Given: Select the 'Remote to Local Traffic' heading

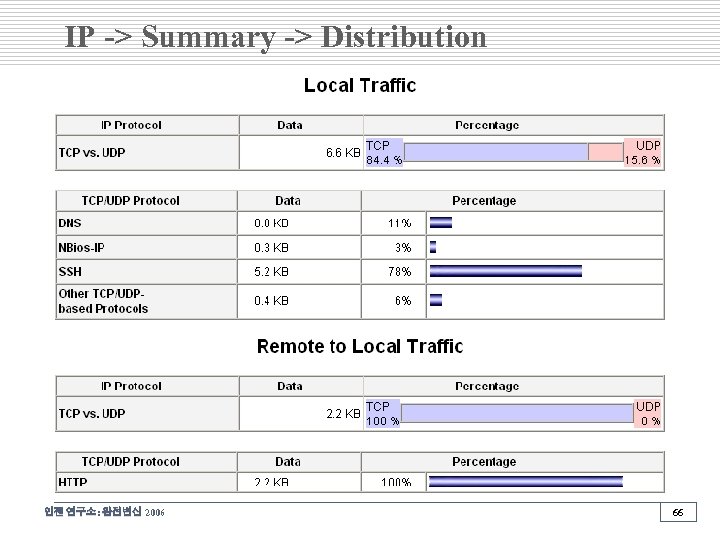Looking at the screenshot, I should [360, 346].
